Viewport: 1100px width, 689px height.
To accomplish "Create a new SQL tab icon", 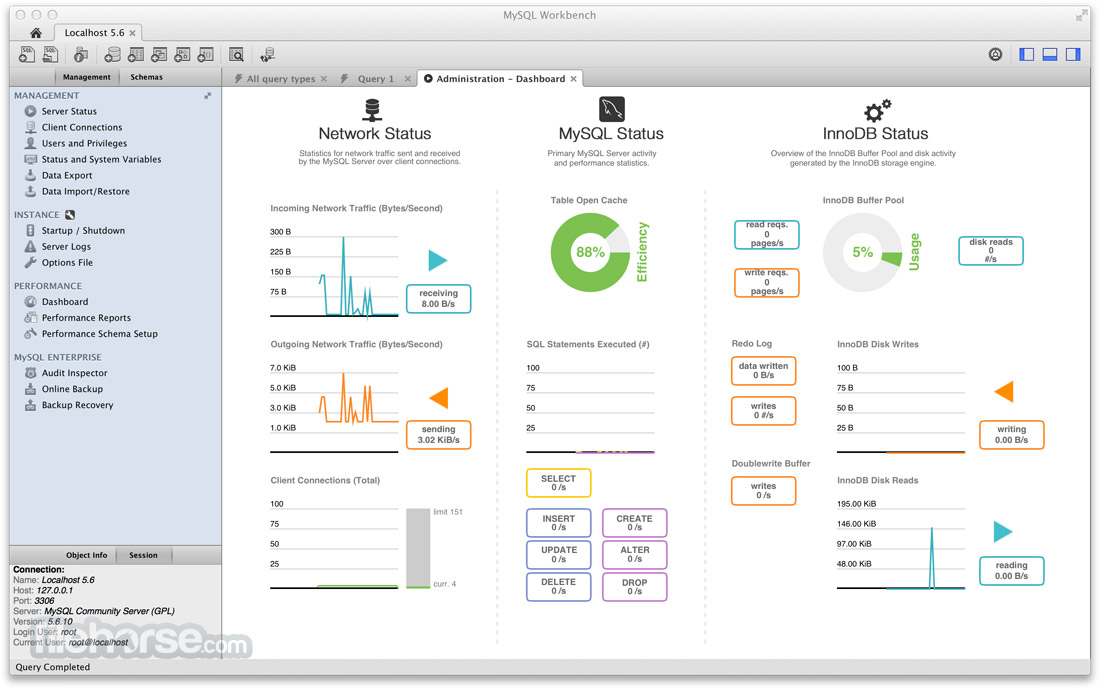I will pos(27,54).
